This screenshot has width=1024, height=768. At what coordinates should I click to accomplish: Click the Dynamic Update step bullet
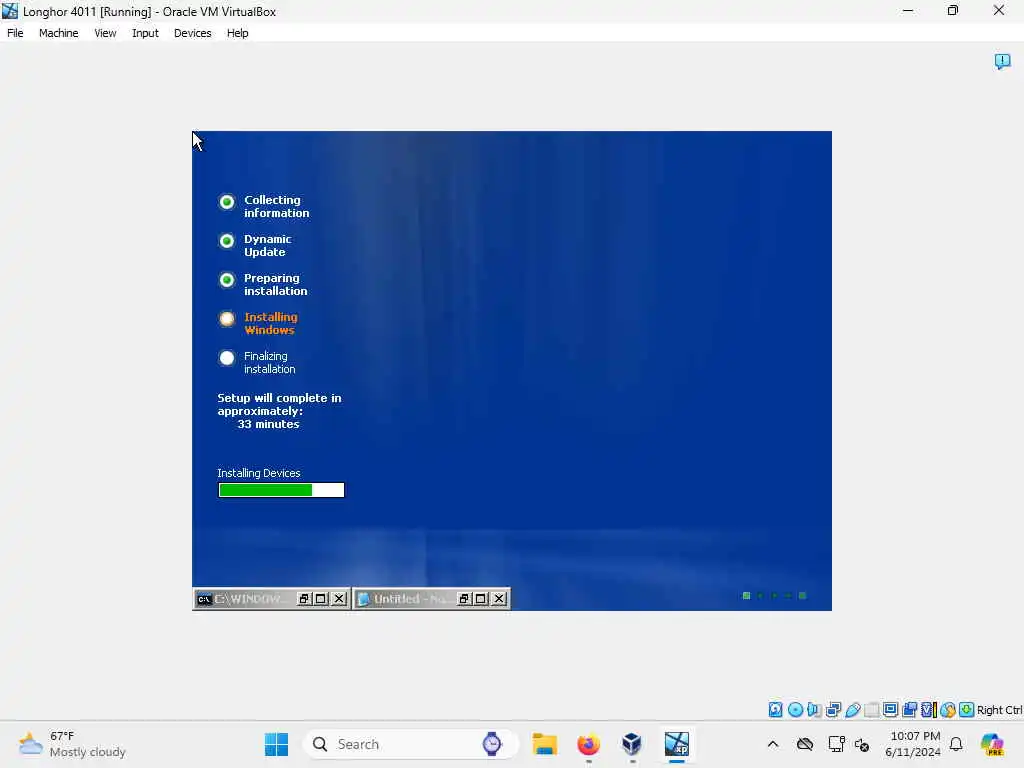227,241
